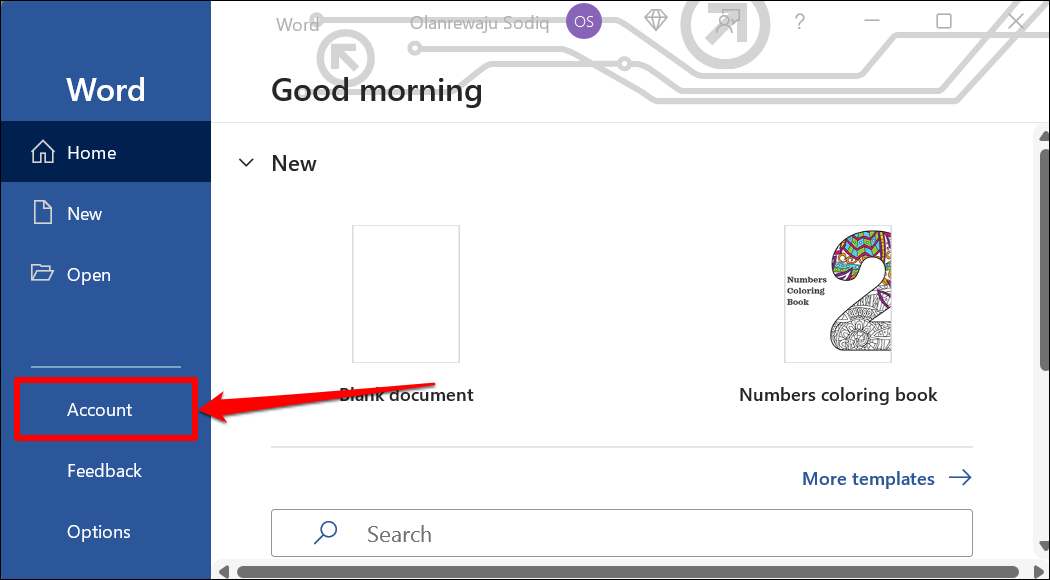Click inside the Search text field

(640, 534)
